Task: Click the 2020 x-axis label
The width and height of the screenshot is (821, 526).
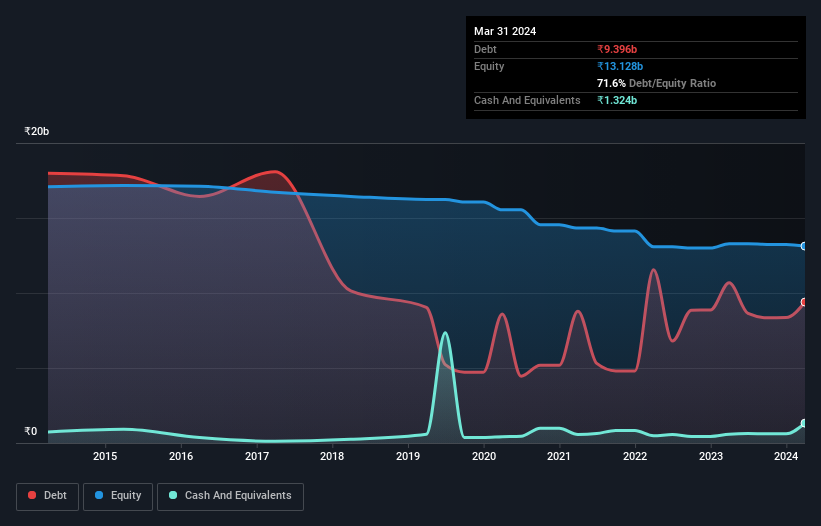Action: tap(484, 456)
